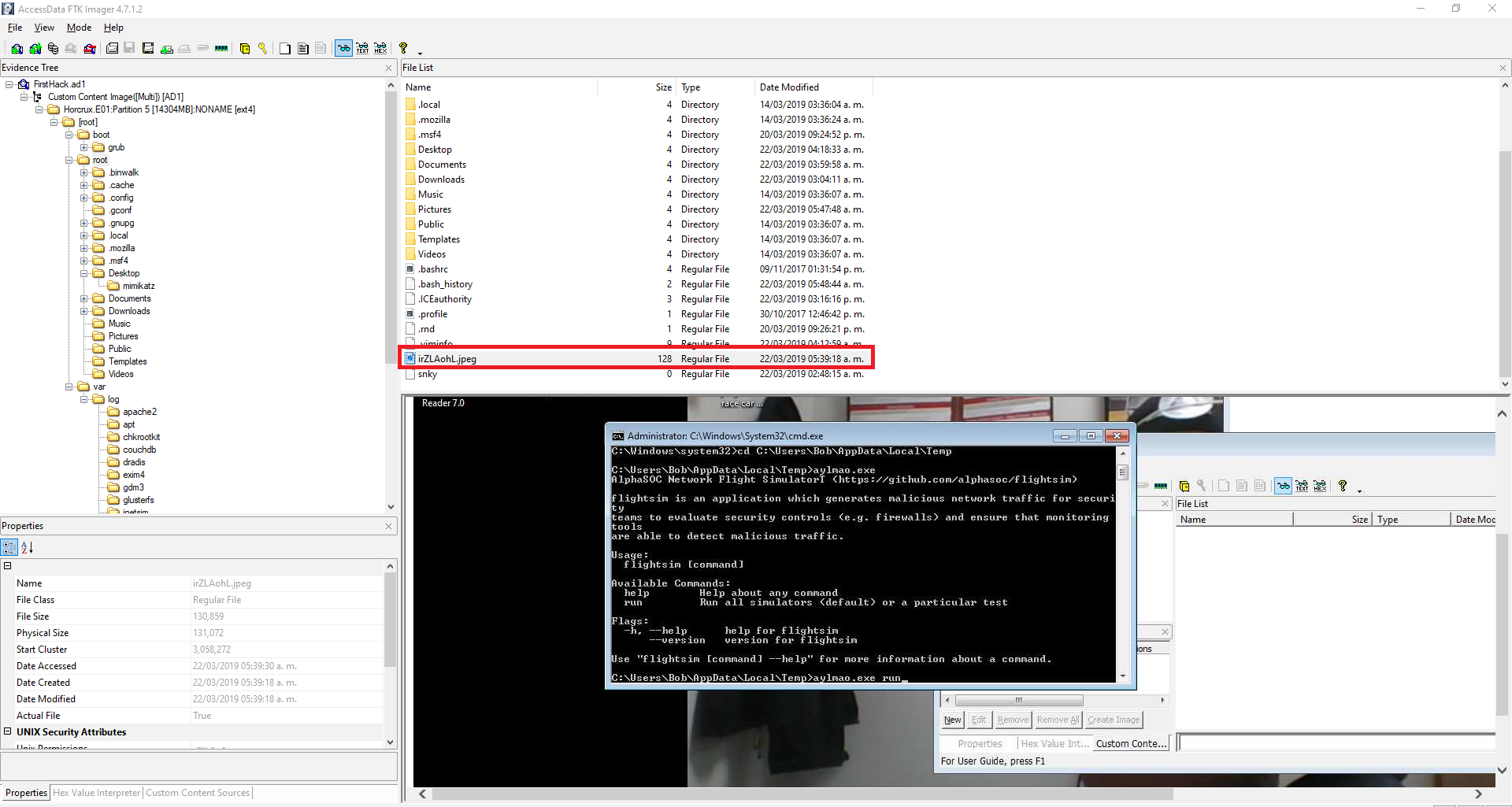Expand the grub folder in Evidence Tree
Viewport: 1512px width, 807px height.
point(84,147)
